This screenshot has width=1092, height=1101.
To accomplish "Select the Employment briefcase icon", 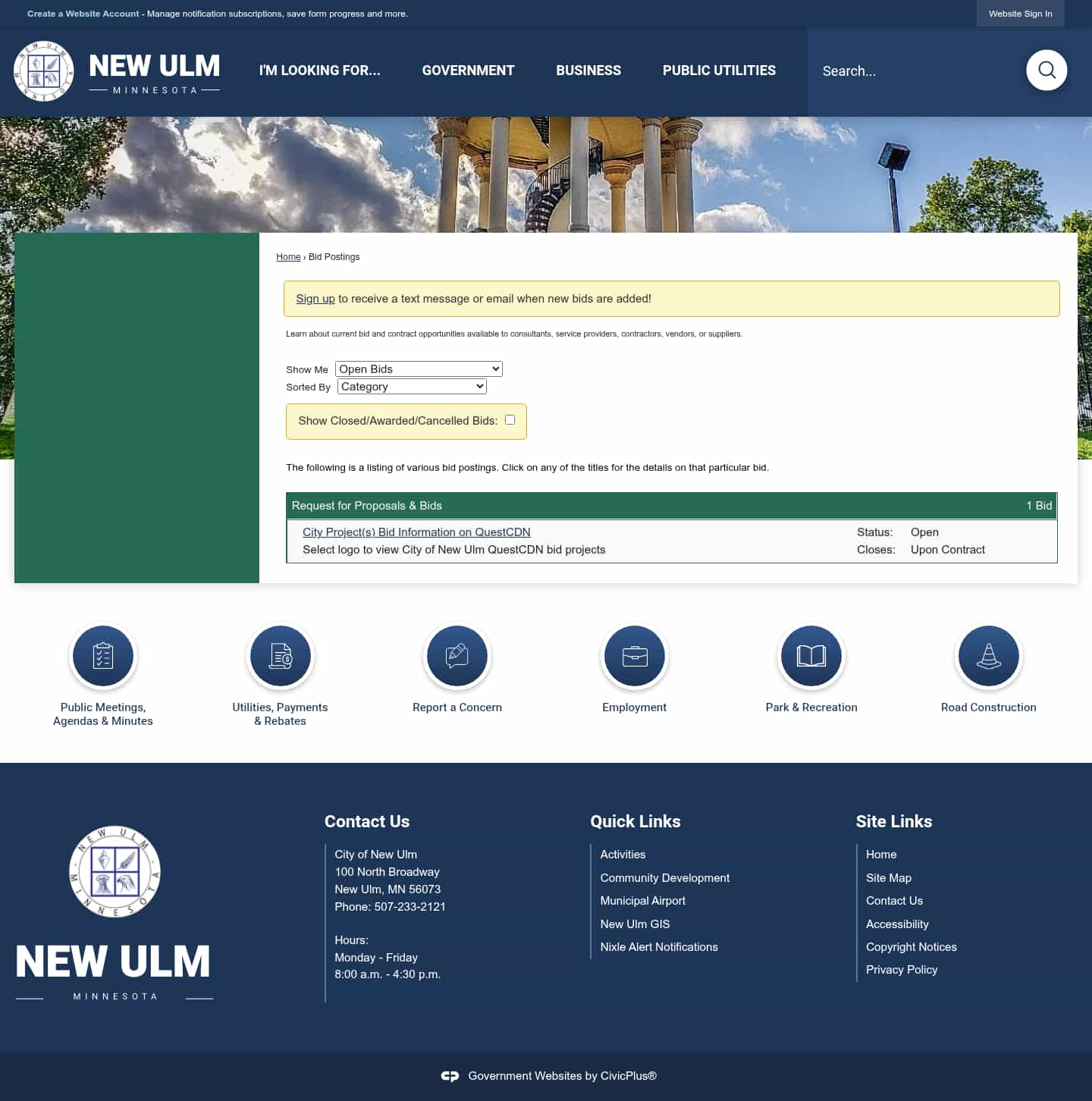I will tap(634, 656).
